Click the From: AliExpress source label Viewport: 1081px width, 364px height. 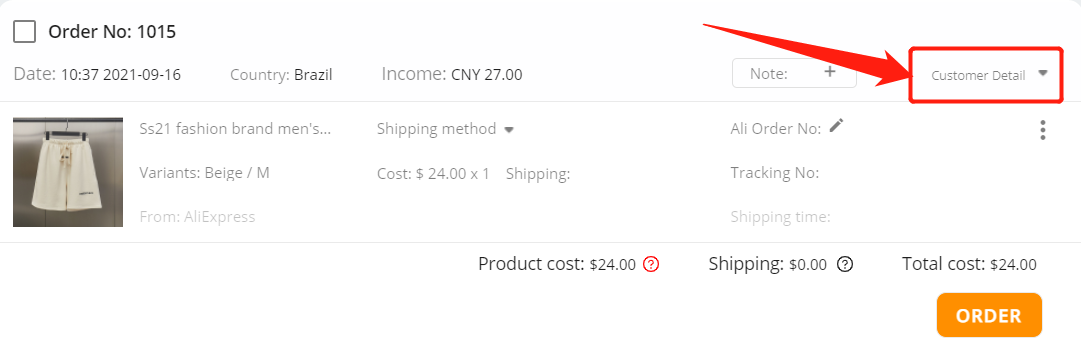[197, 217]
